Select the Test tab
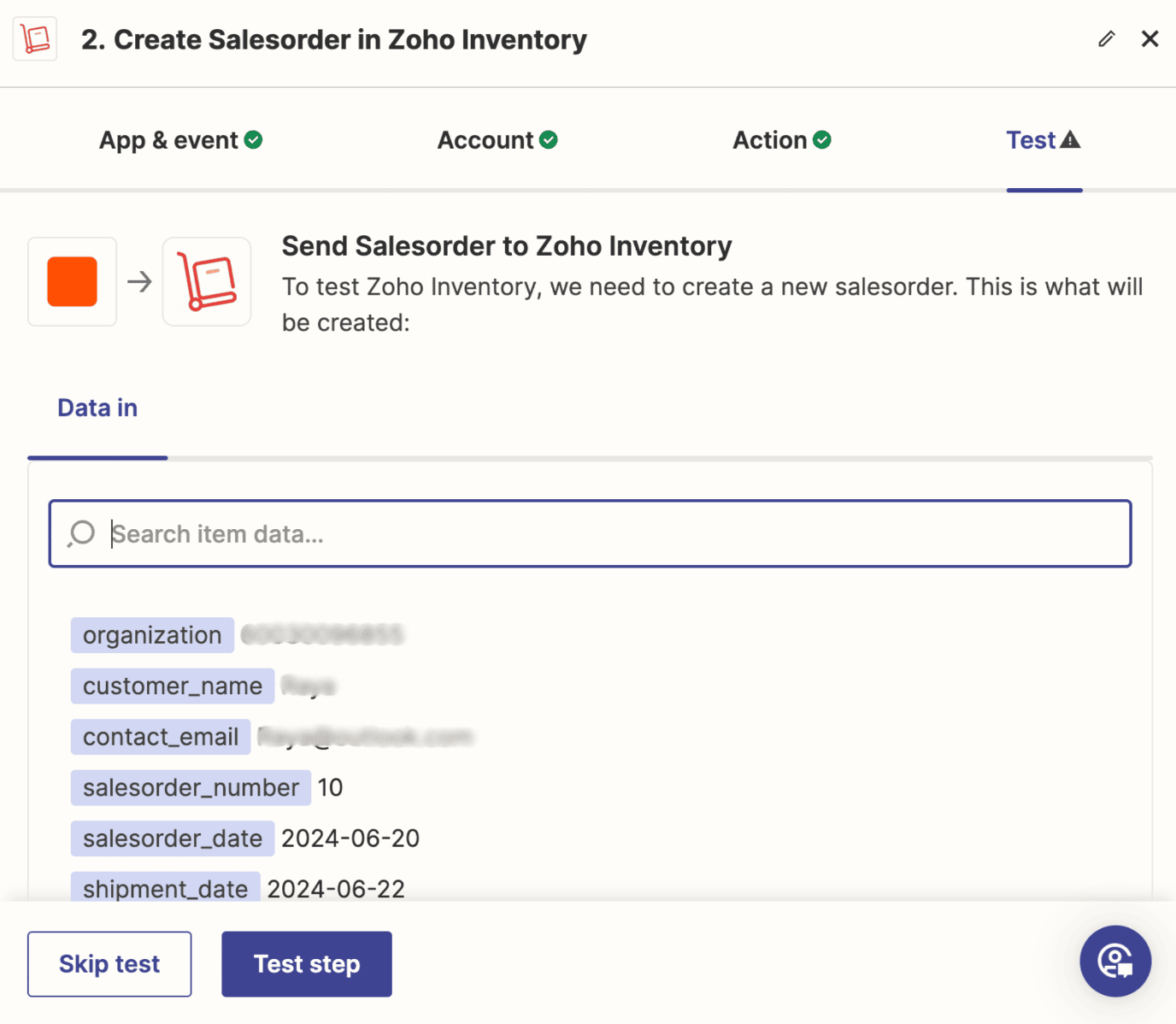1176x1024 pixels. (x=1032, y=140)
